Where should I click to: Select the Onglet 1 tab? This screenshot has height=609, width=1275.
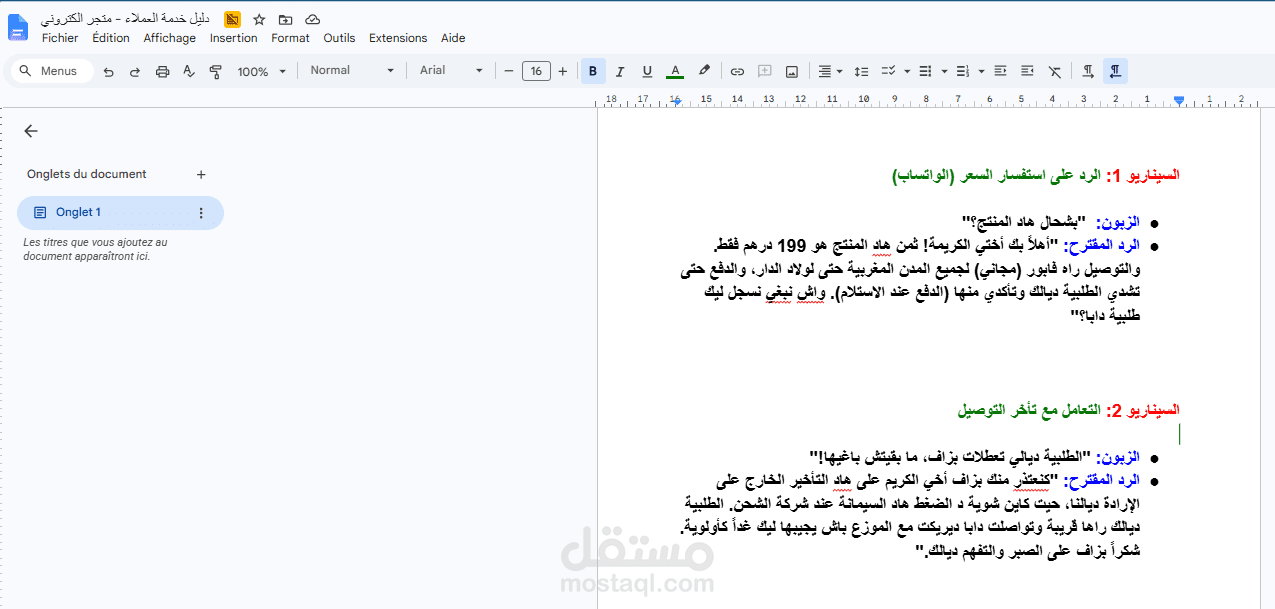point(120,213)
